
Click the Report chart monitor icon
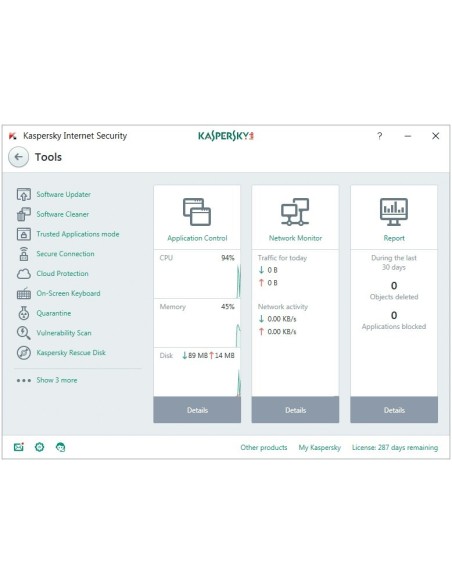point(394,212)
